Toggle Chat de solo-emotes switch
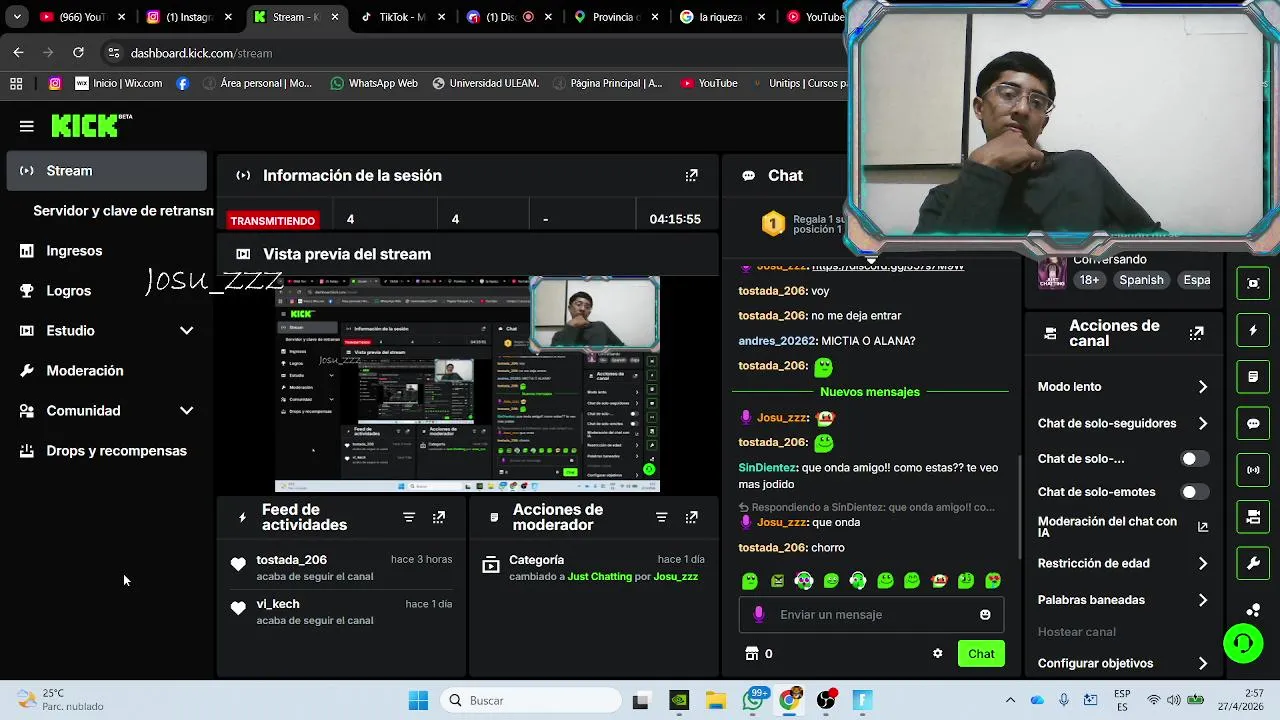The width and height of the screenshot is (1280, 720). [1194, 492]
